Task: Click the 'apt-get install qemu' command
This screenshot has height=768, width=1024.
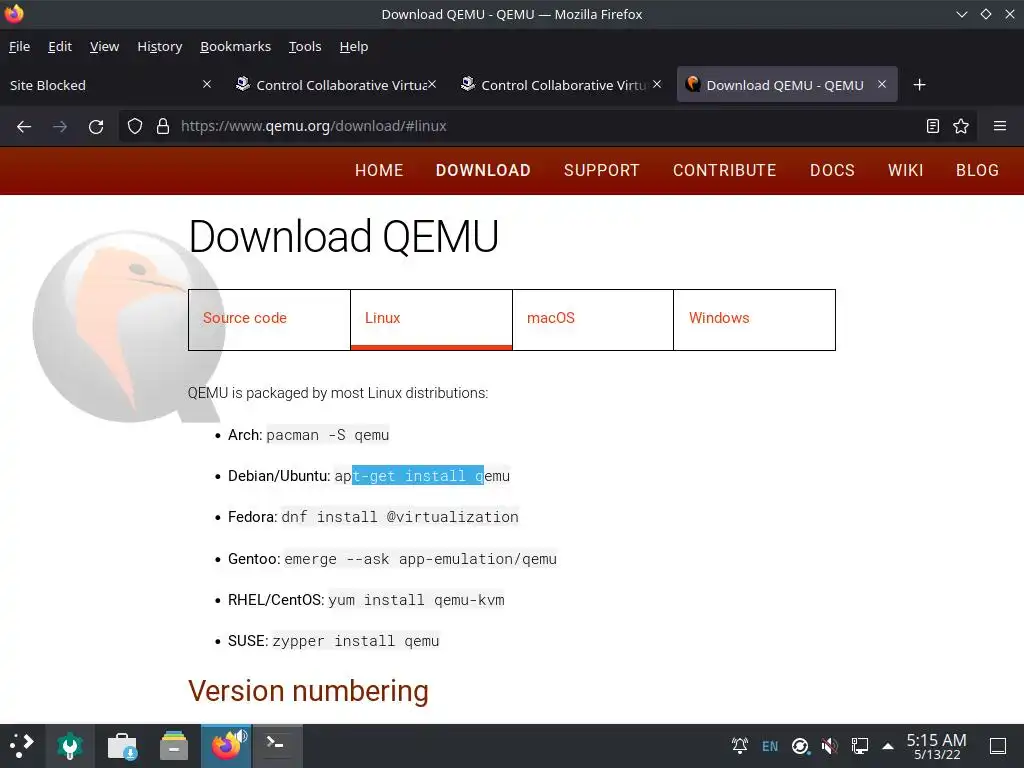Action: tap(422, 476)
